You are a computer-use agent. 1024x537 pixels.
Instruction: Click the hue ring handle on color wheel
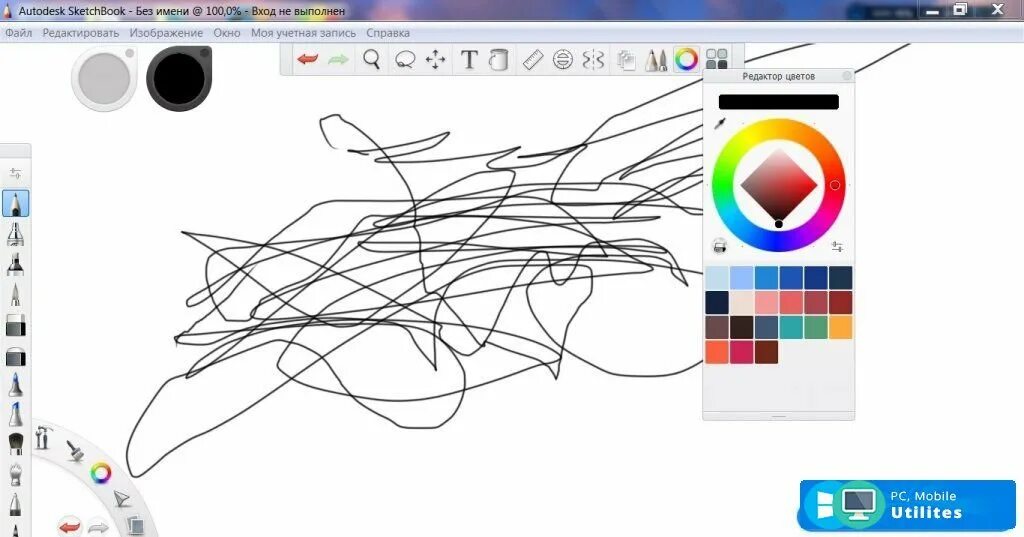coord(835,186)
